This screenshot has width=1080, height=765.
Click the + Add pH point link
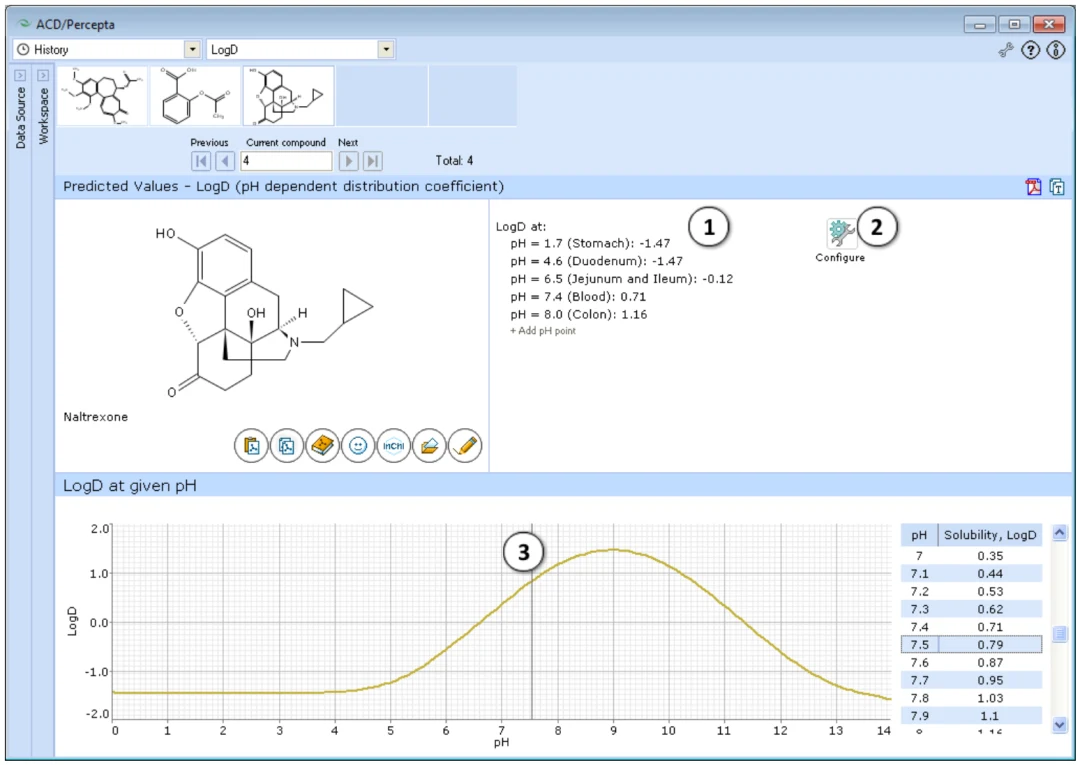point(543,331)
